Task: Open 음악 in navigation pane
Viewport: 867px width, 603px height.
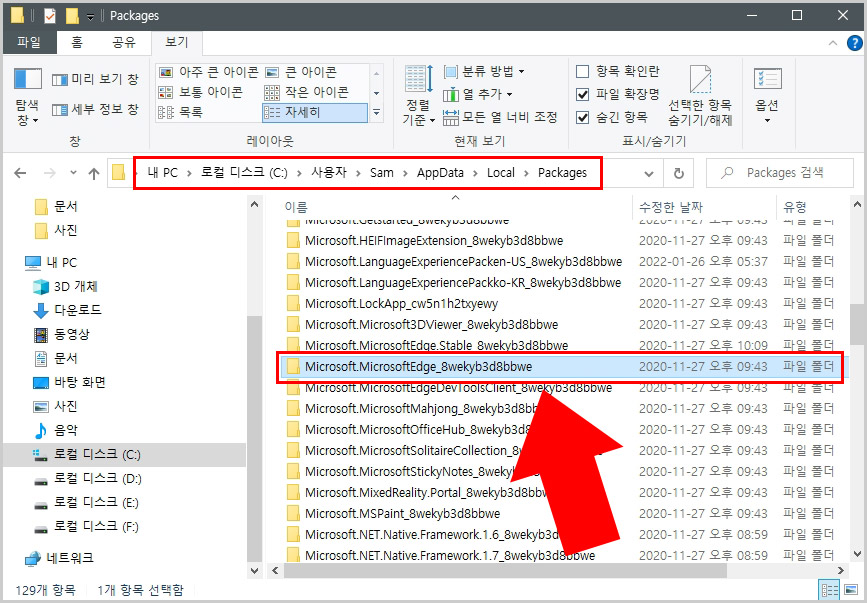Action: (x=55, y=430)
